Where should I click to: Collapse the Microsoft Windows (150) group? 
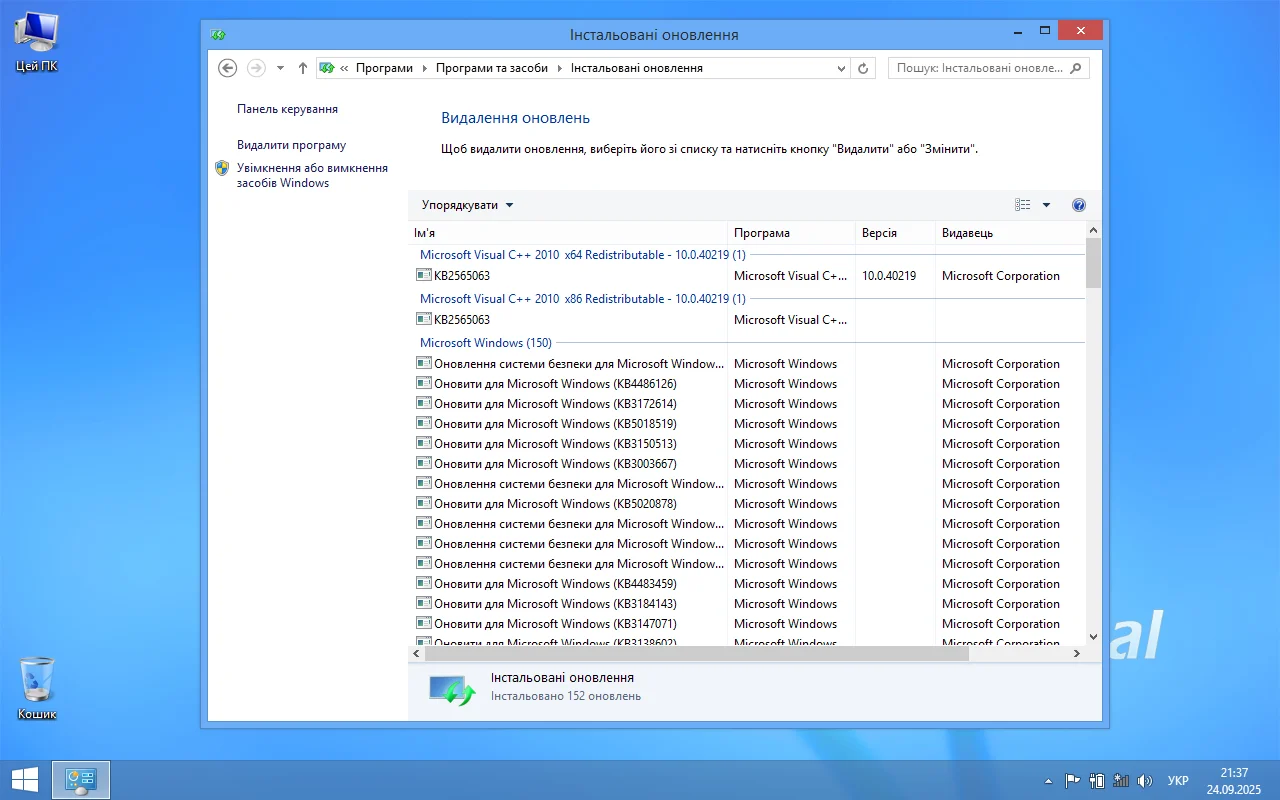485,343
